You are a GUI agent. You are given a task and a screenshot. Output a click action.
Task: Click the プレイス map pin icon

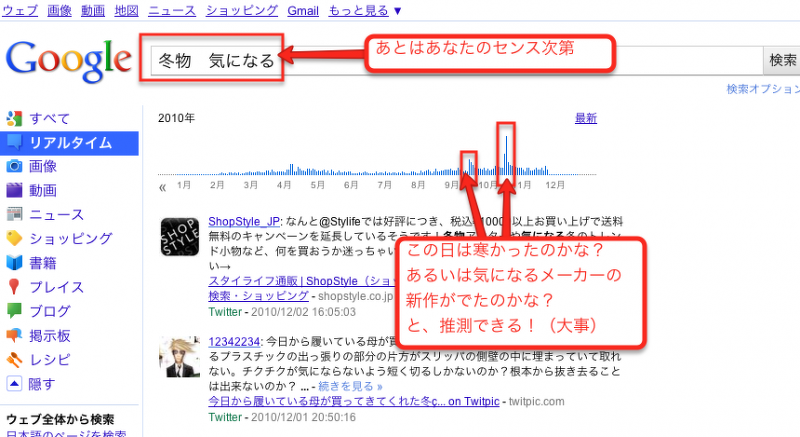point(14,287)
